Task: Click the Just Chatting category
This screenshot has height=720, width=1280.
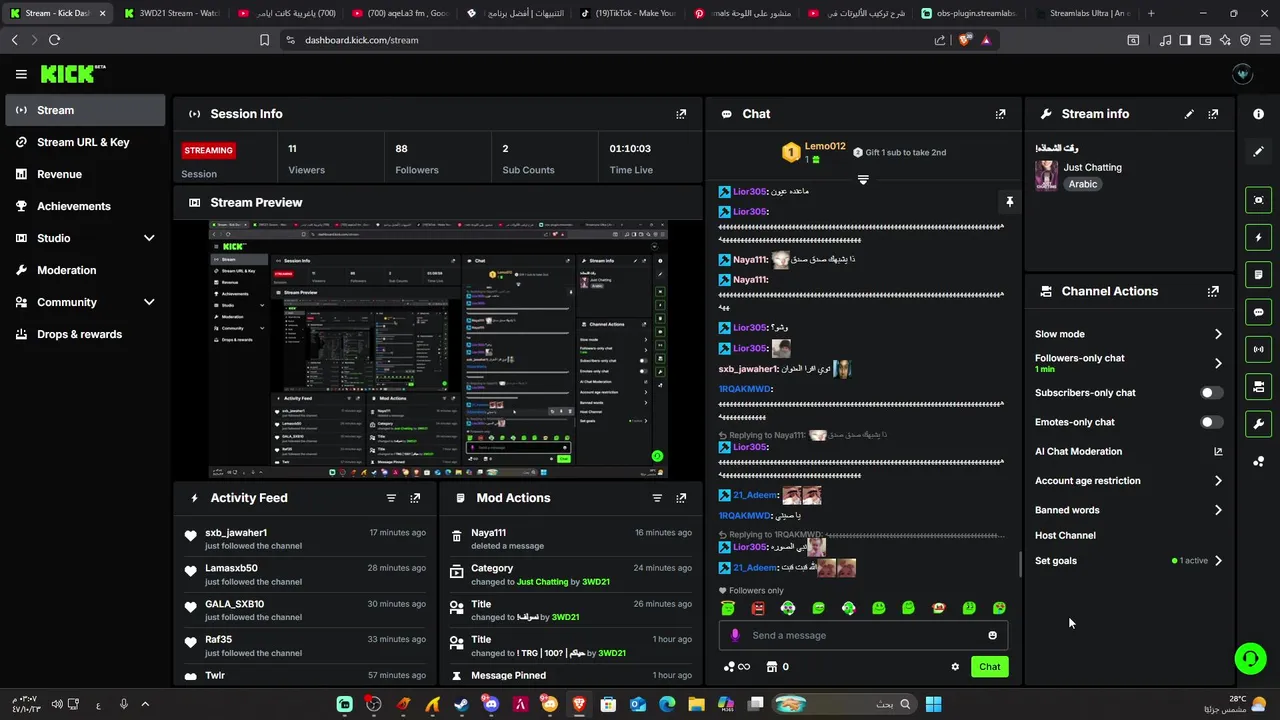Action: [1092, 168]
